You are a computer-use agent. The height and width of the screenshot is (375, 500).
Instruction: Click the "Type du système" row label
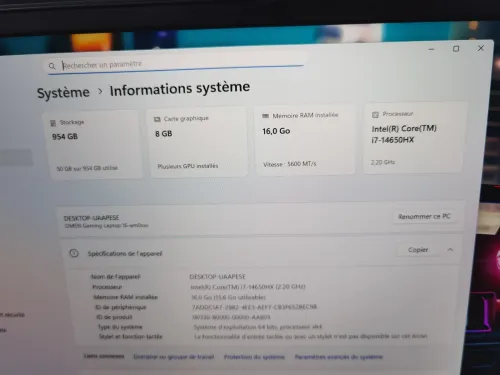coord(120,327)
